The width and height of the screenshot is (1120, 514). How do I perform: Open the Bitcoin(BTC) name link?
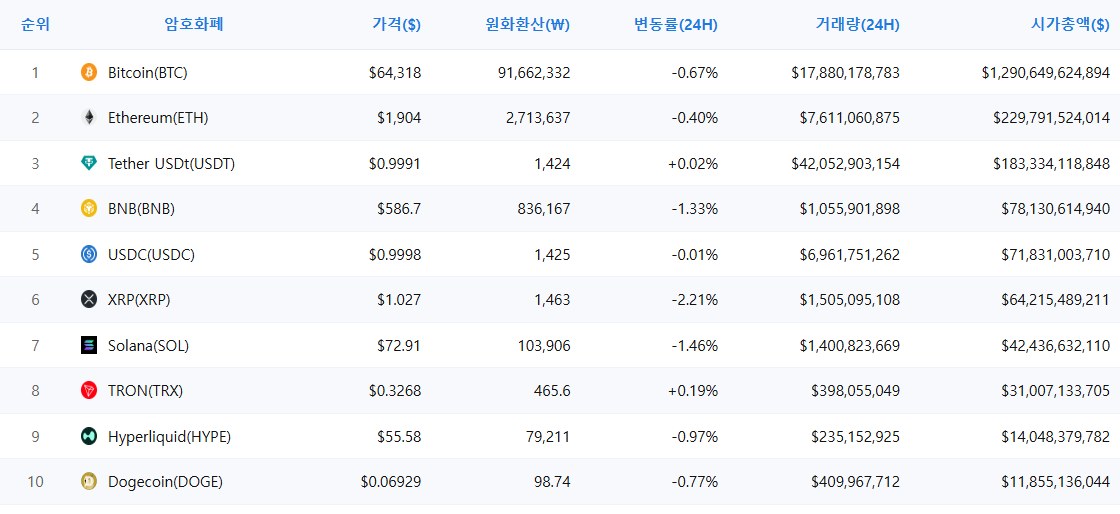pyautogui.click(x=148, y=72)
